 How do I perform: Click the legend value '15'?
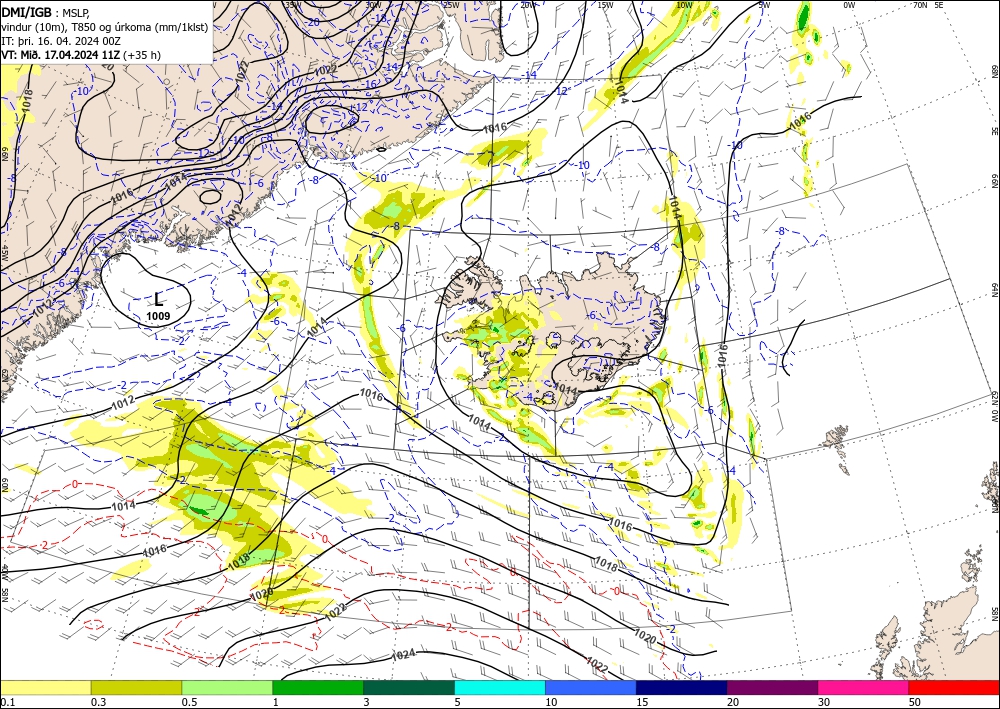point(642,702)
